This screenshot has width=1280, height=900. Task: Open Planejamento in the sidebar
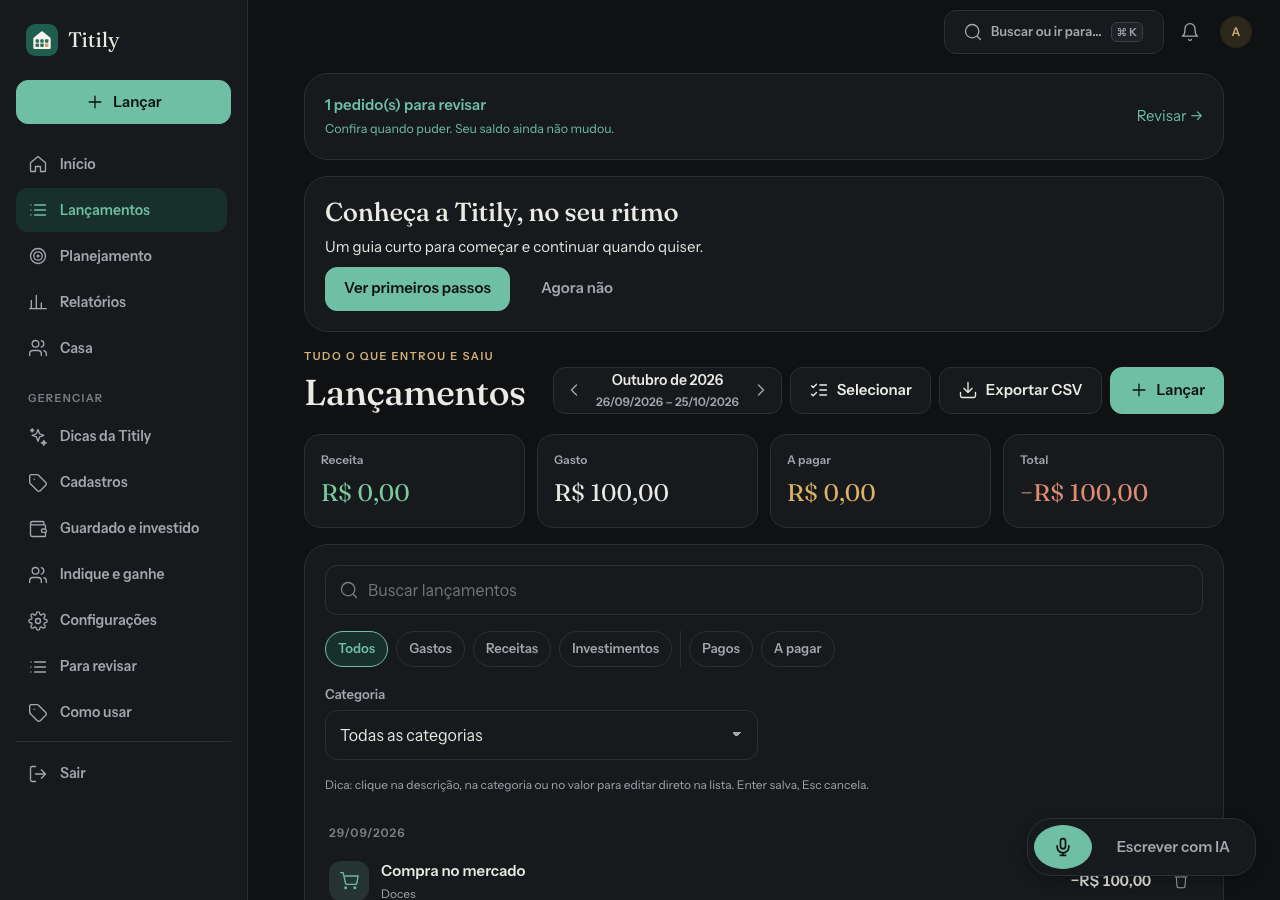coord(121,256)
